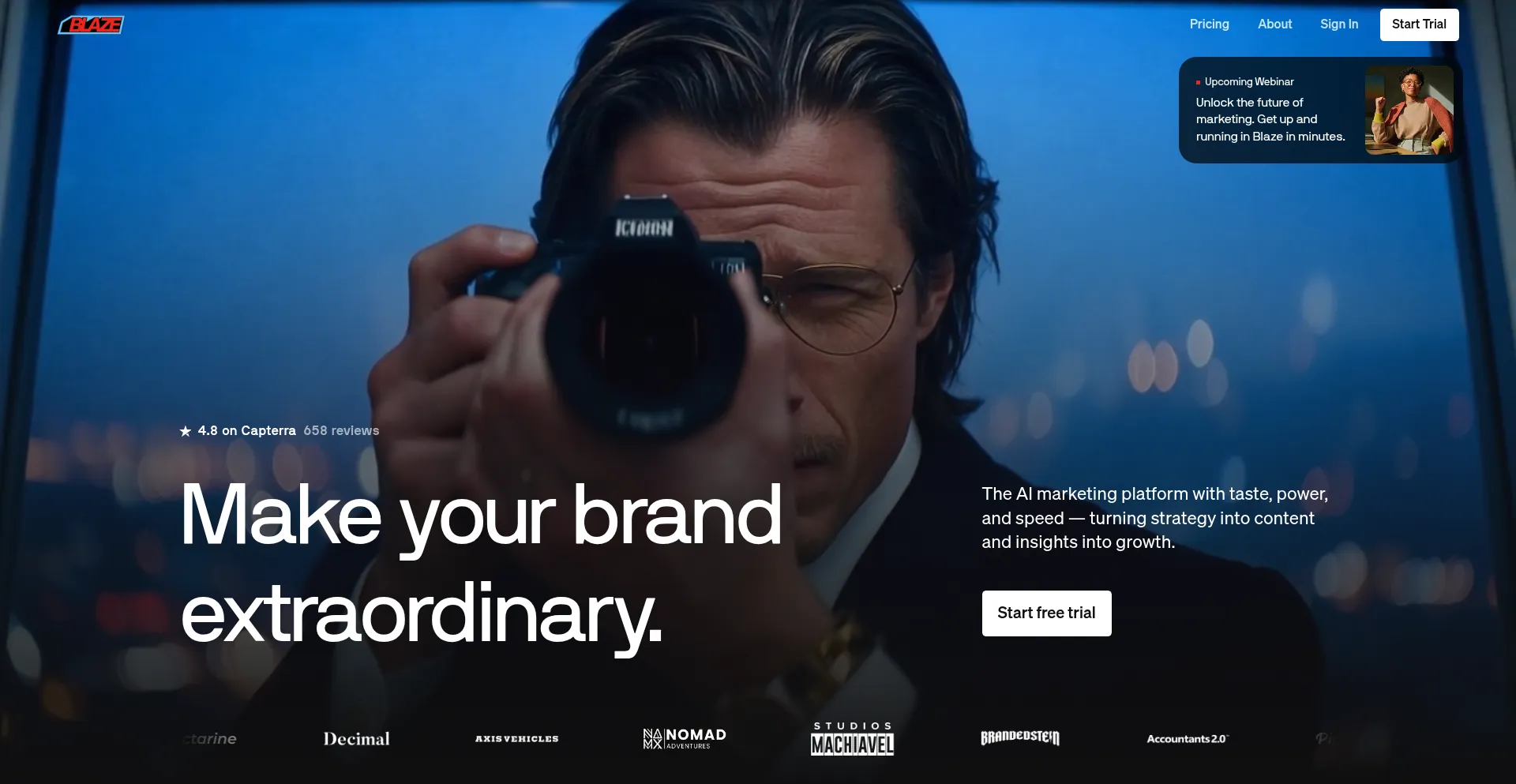Image resolution: width=1516 pixels, height=784 pixels.
Task: Open the Pricing page
Action: tap(1209, 24)
